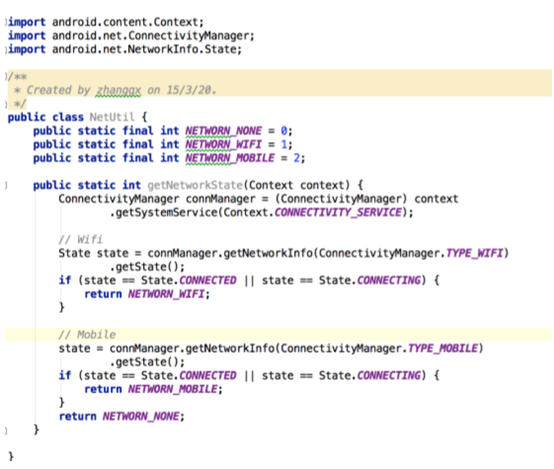Click the return NETWORN_NONE statement
Screen dimensions: 554x469
(122, 416)
